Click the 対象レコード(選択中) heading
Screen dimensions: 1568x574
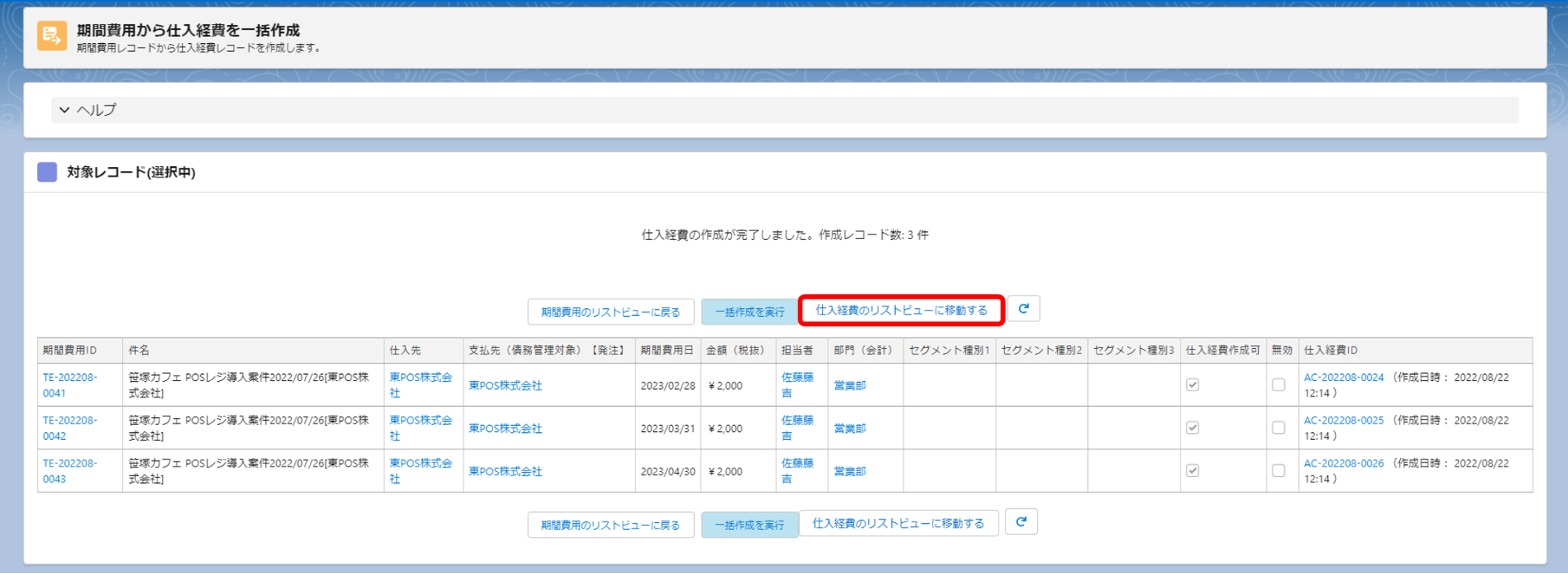131,172
